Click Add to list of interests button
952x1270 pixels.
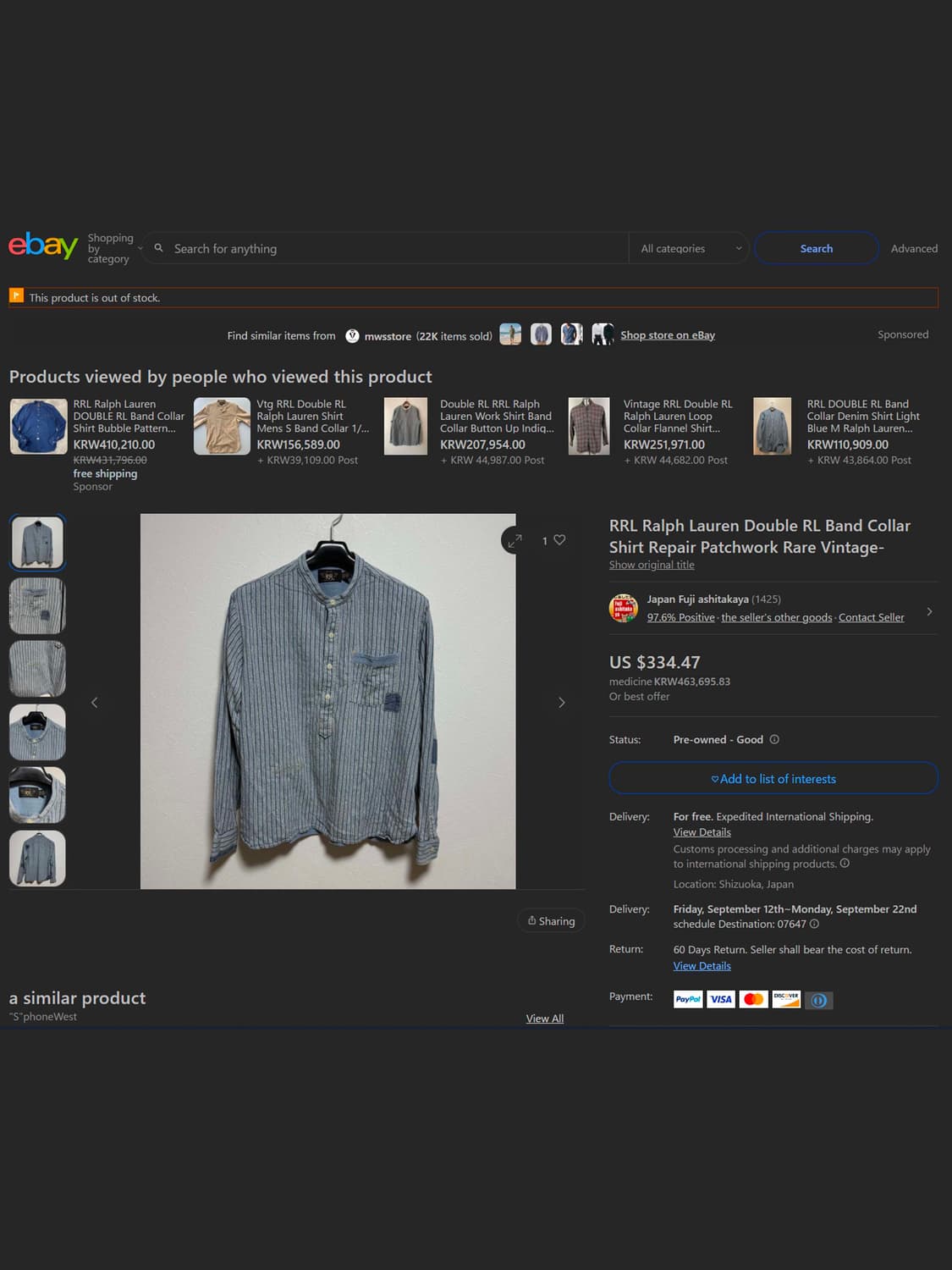(773, 778)
